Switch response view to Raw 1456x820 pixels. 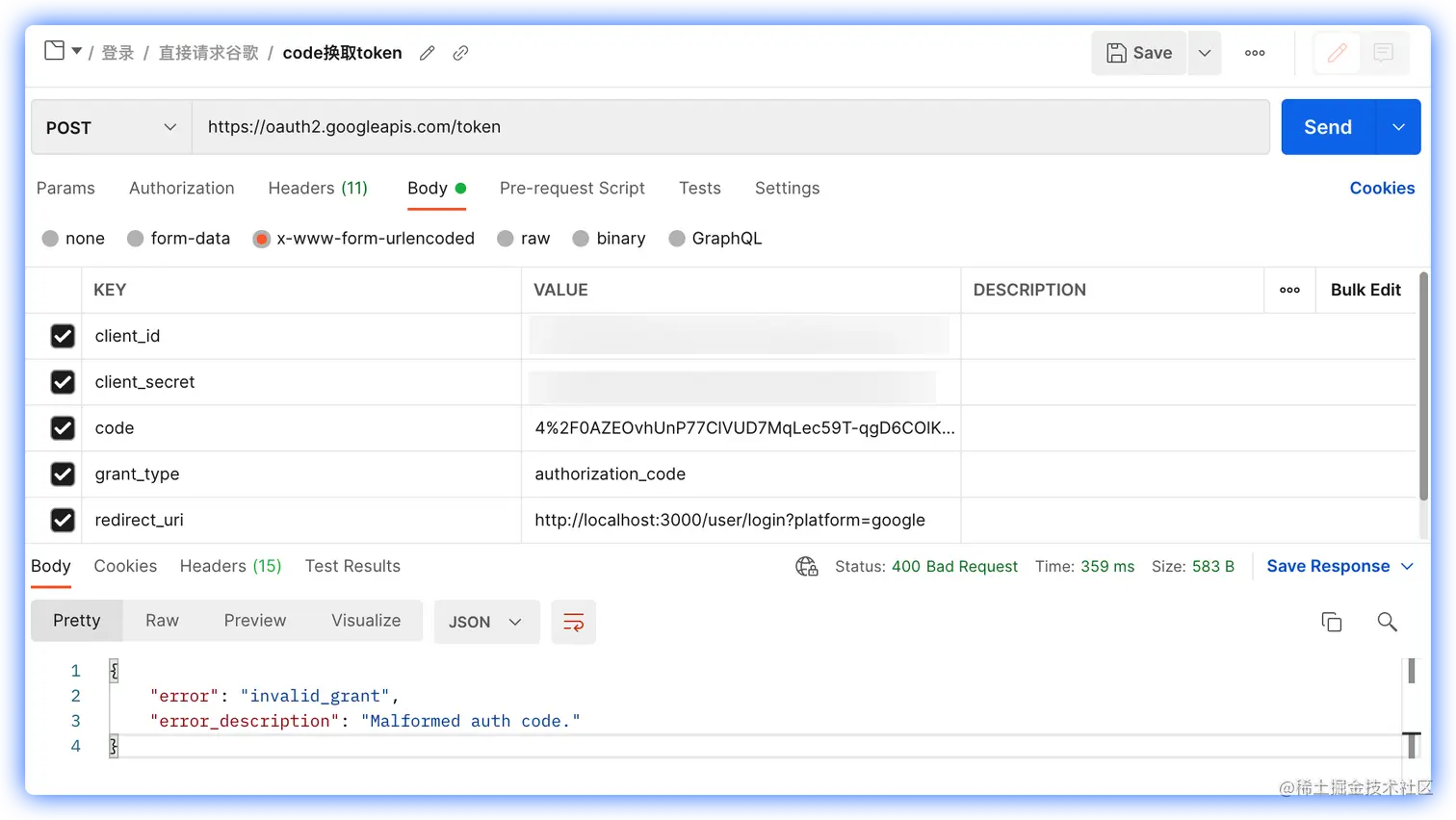click(x=162, y=621)
